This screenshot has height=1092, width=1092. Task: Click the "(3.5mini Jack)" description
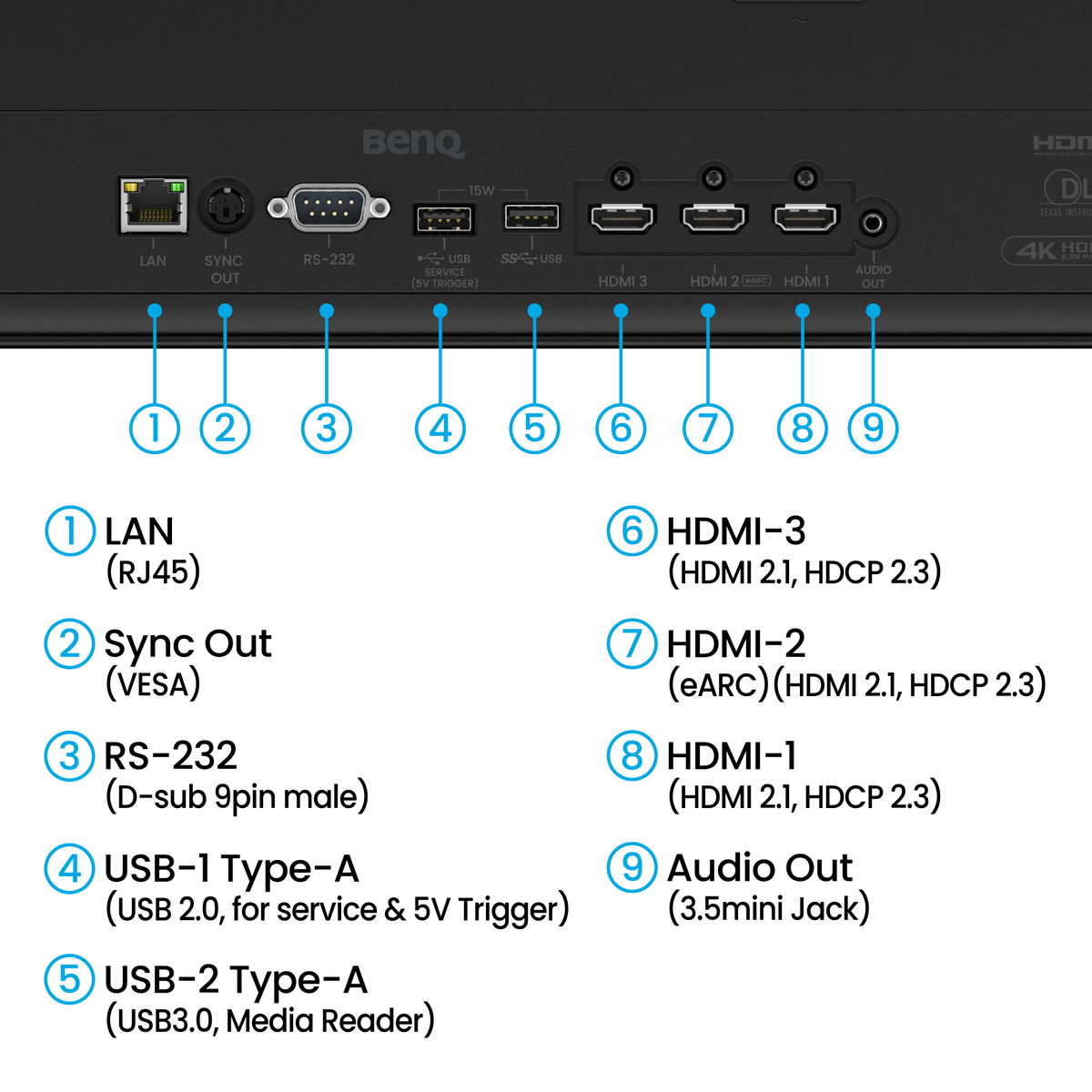769,909
